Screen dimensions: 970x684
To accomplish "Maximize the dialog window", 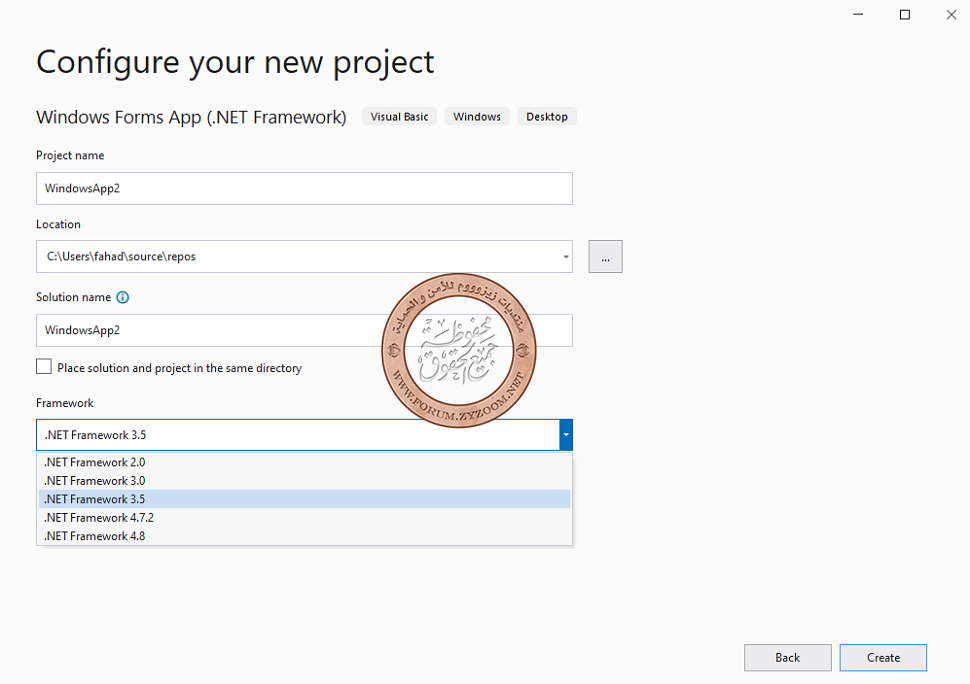I will click(x=904, y=14).
